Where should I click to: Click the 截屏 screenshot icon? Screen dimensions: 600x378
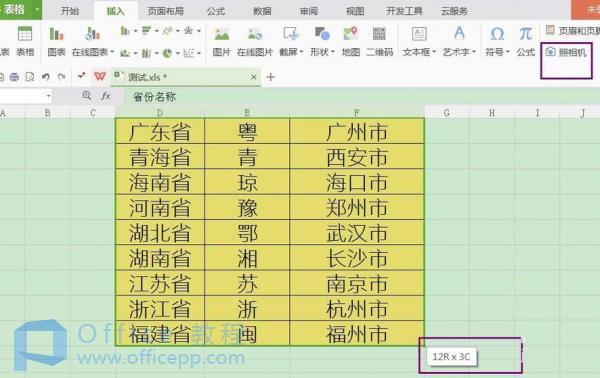(290, 34)
